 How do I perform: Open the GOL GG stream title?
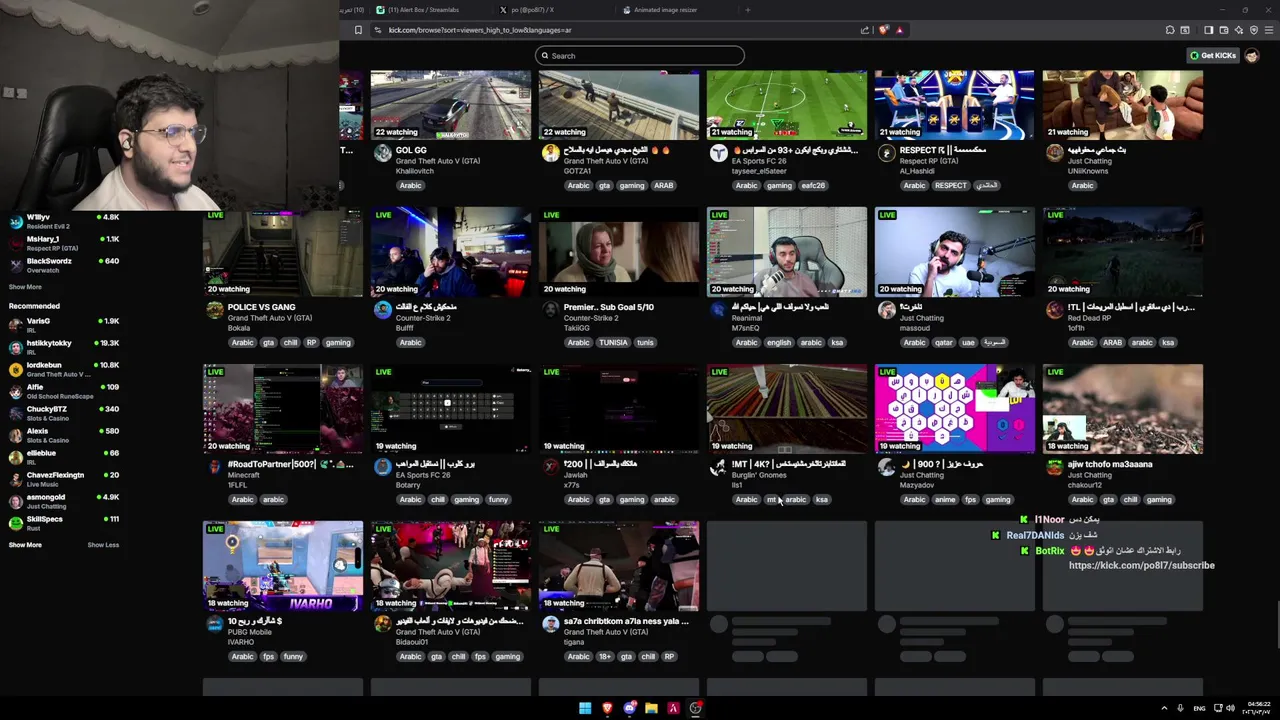pos(411,150)
